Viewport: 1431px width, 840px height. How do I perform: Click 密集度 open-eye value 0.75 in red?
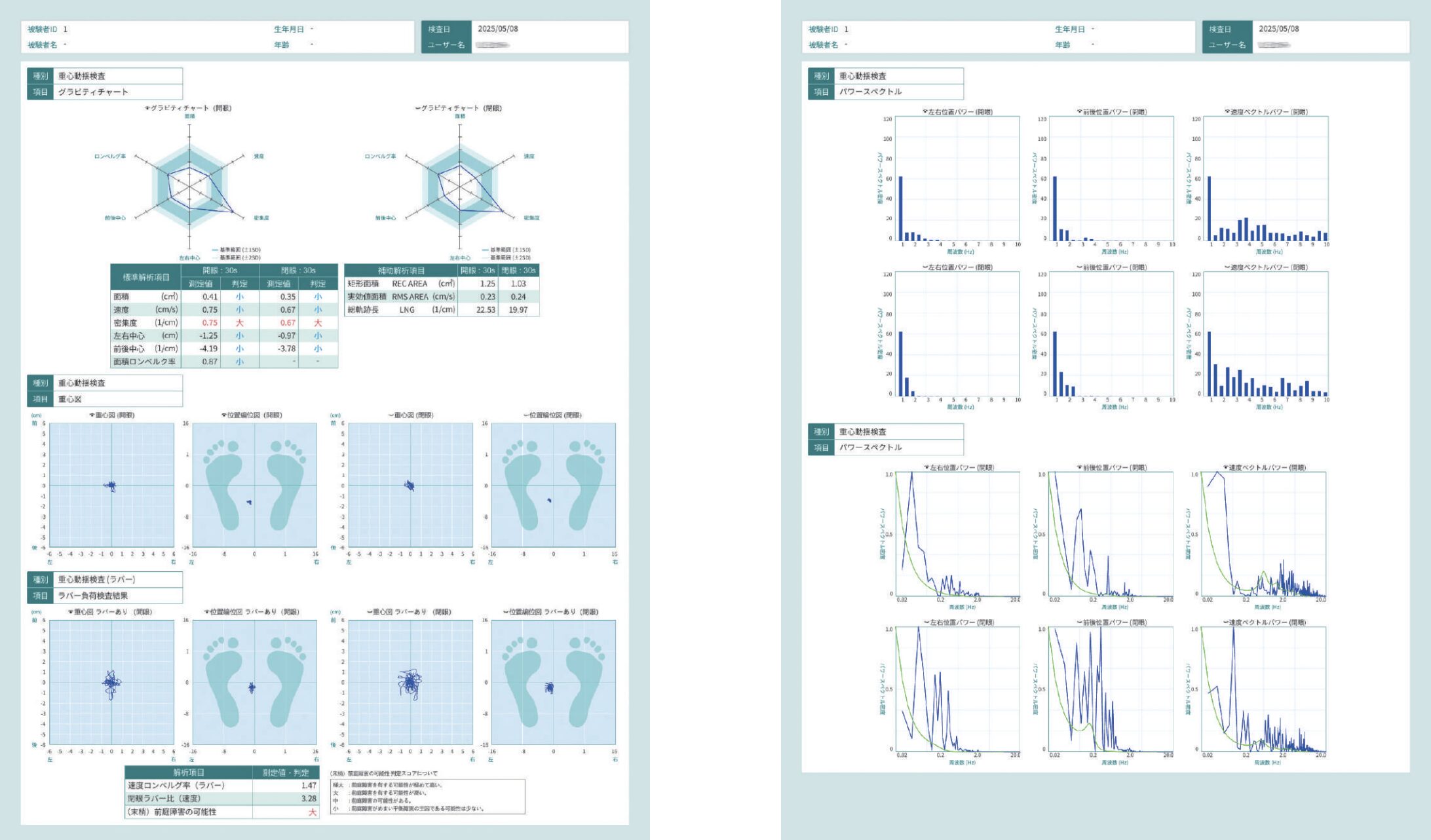tap(210, 322)
